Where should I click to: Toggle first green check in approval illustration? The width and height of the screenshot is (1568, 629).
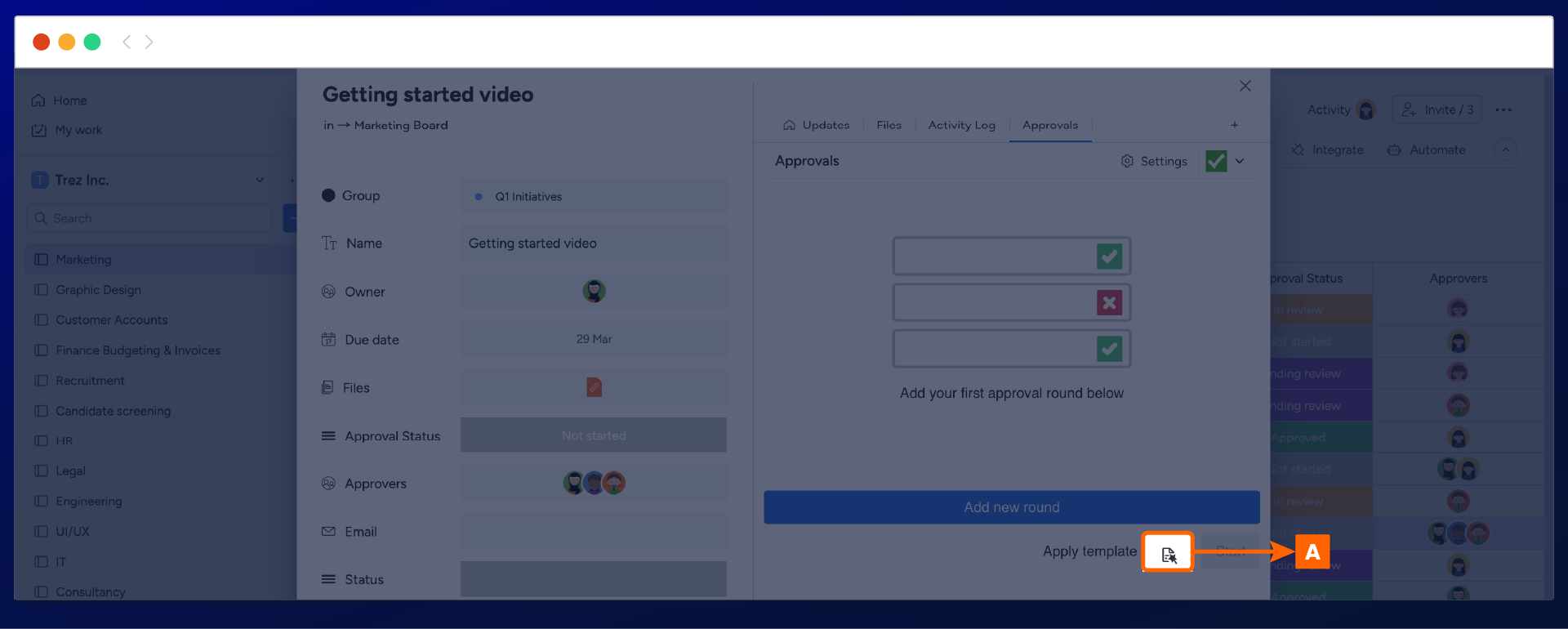click(x=1109, y=257)
